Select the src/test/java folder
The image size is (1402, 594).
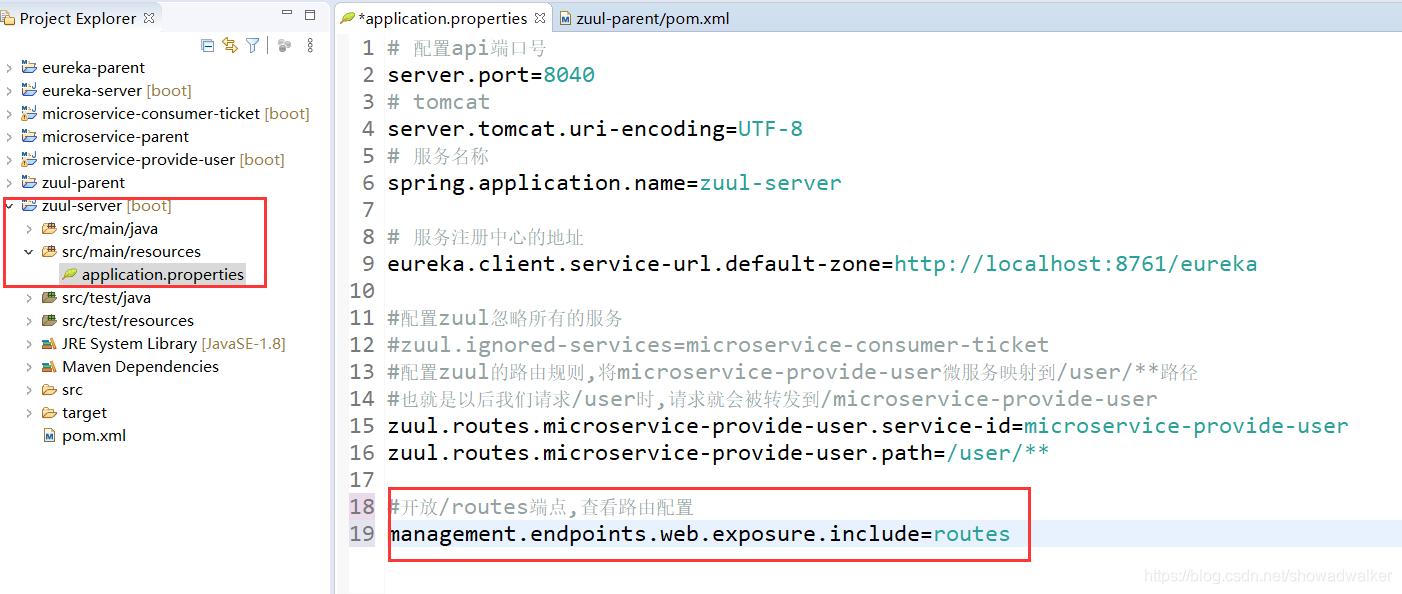click(106, 298)
